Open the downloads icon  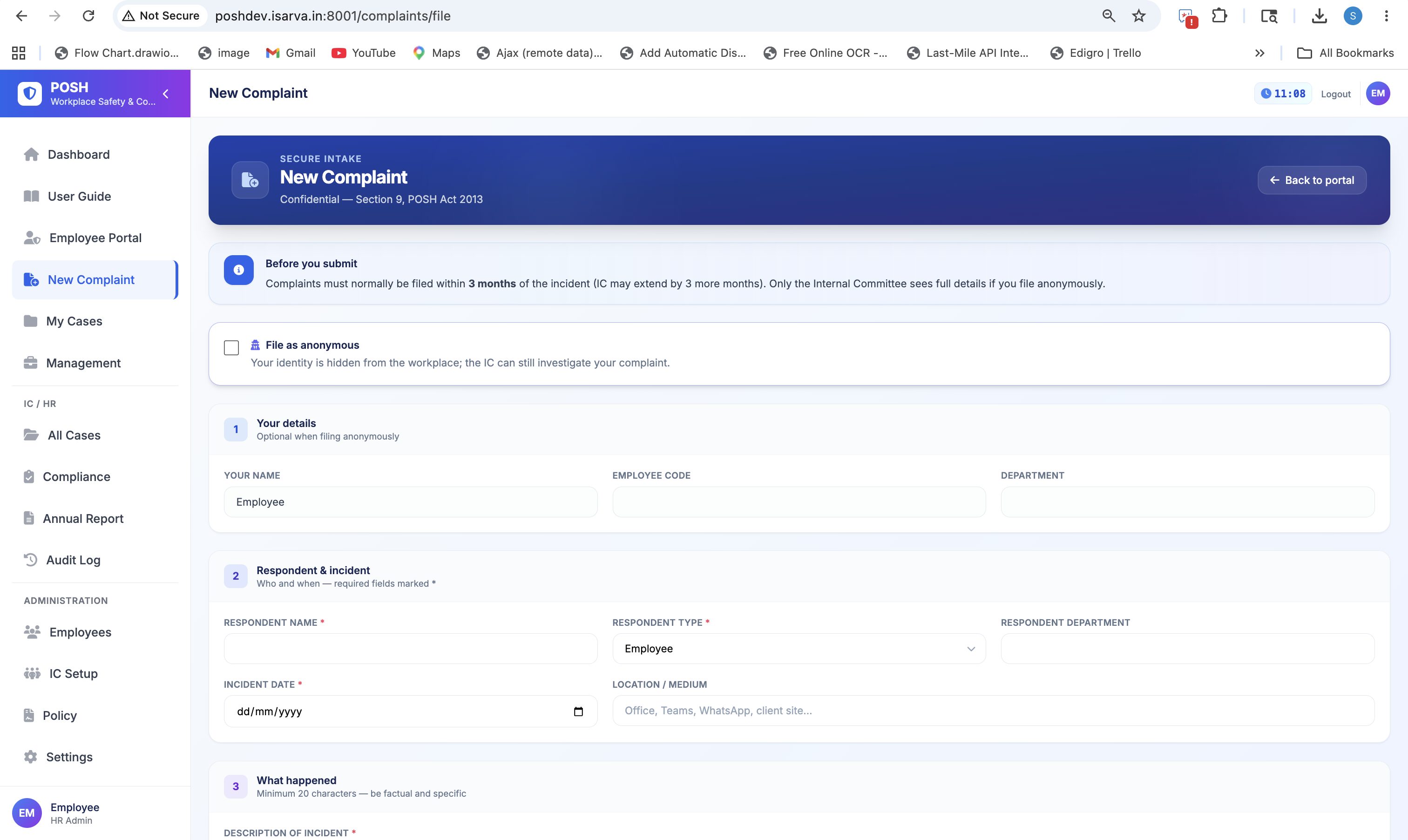coord(1319,16)
